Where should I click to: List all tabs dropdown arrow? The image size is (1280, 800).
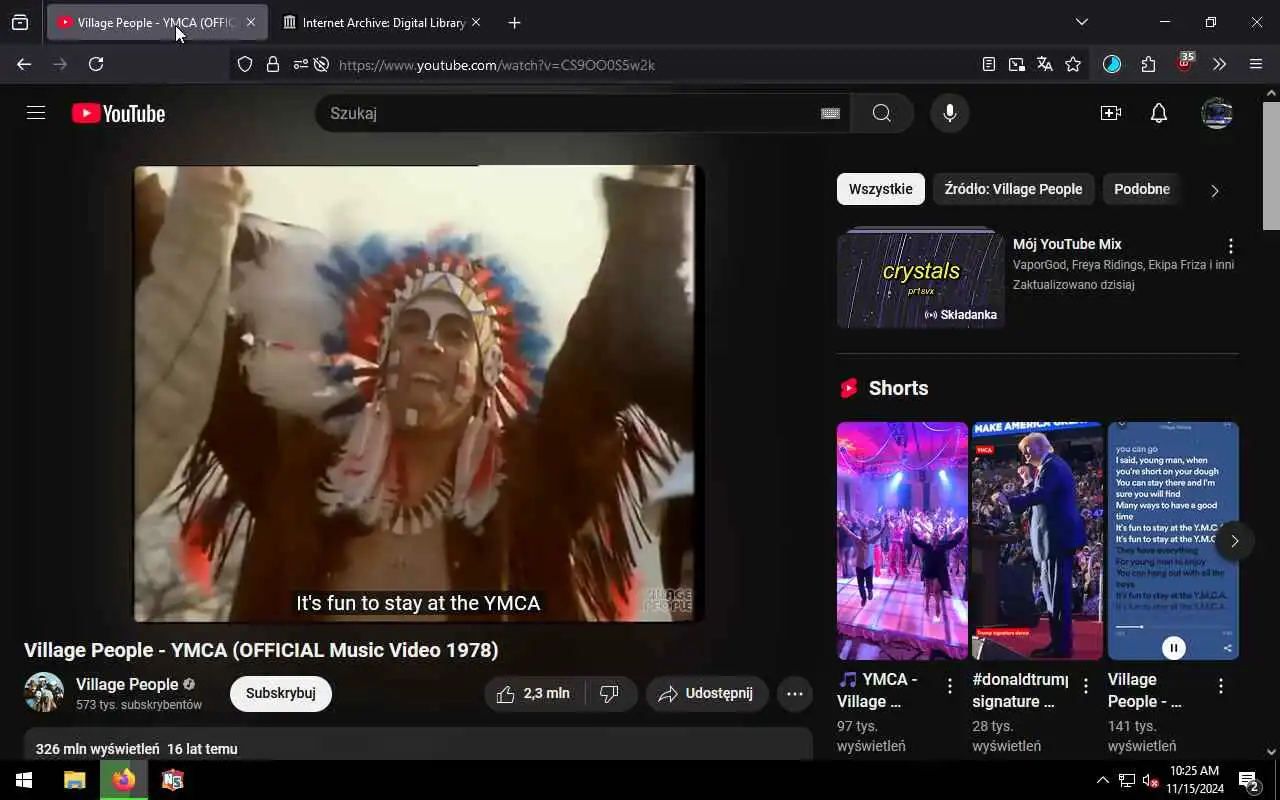tap(1081, 22)
